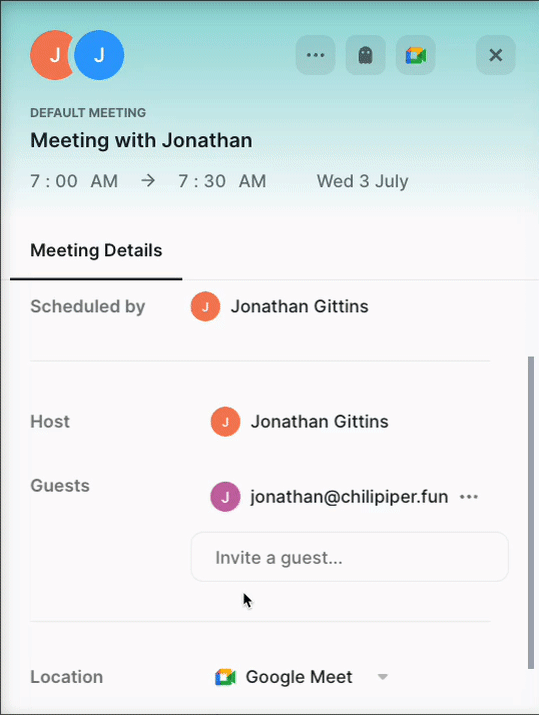Click the Invite a guest input field
The height and width of the screenshot is (715, 539).
(349, 557)
